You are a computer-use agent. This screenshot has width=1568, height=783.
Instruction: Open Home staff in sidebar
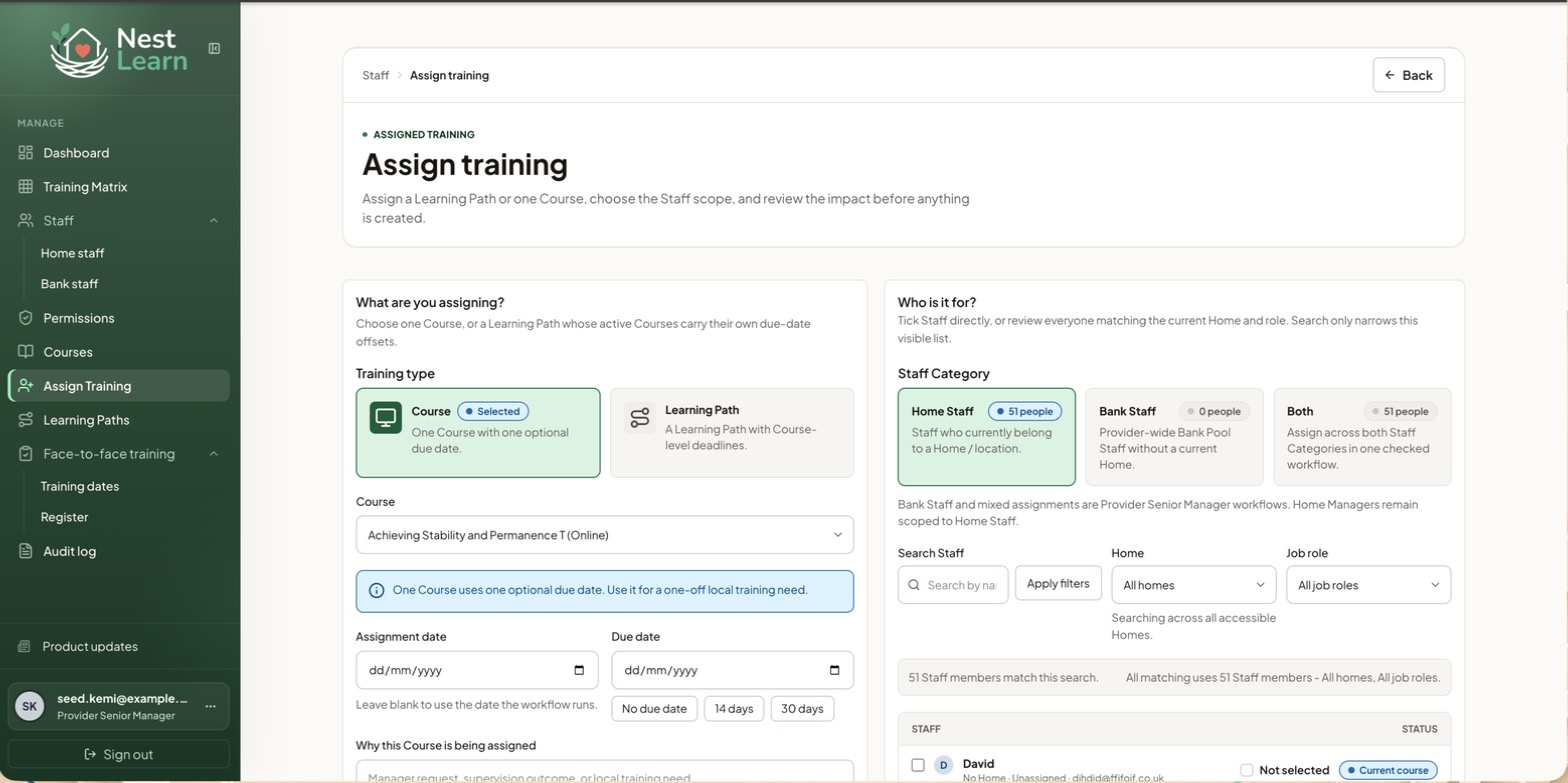72,254
